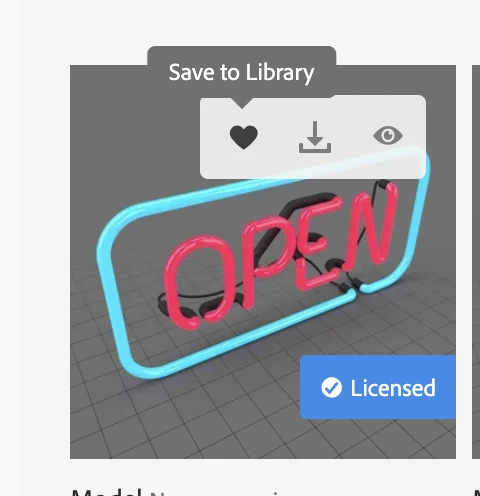This screenshot has width=480, height=496.
Task: Show asset preview using eye icon
Action: [388, 136]
